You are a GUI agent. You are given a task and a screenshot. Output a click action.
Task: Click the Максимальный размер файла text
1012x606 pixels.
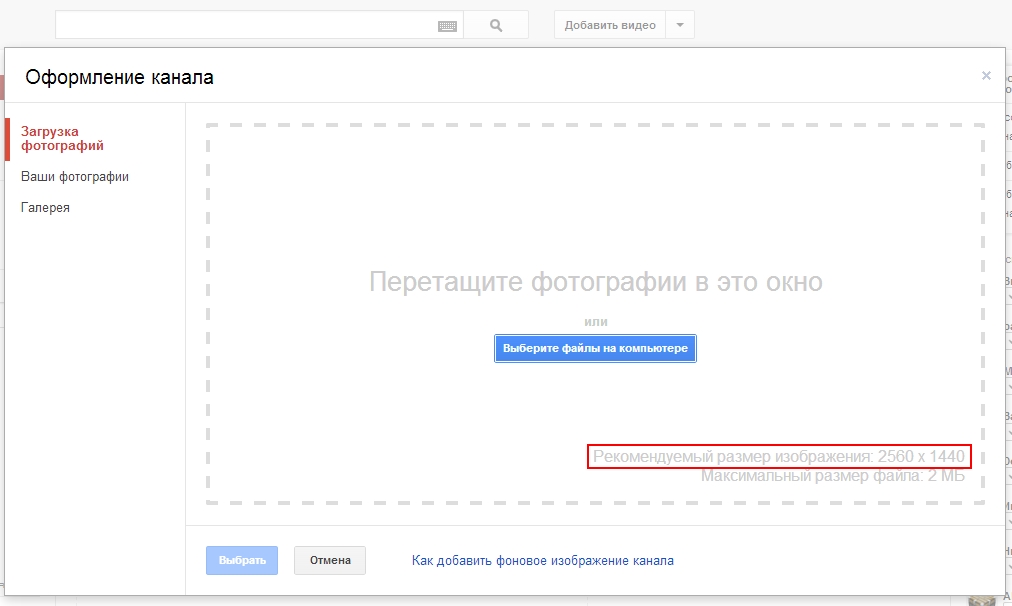coord(832,476)
